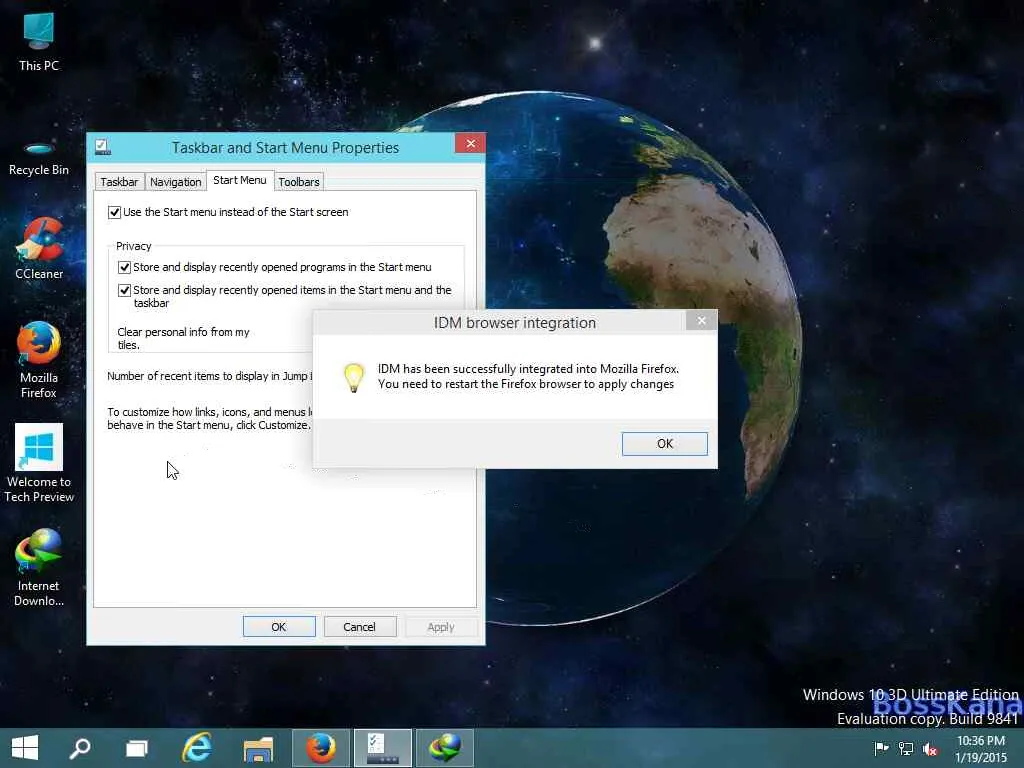1024x768 pixels.
Task: Switch to Taskbar Properties taskbar button
Action: click(383, 748)
